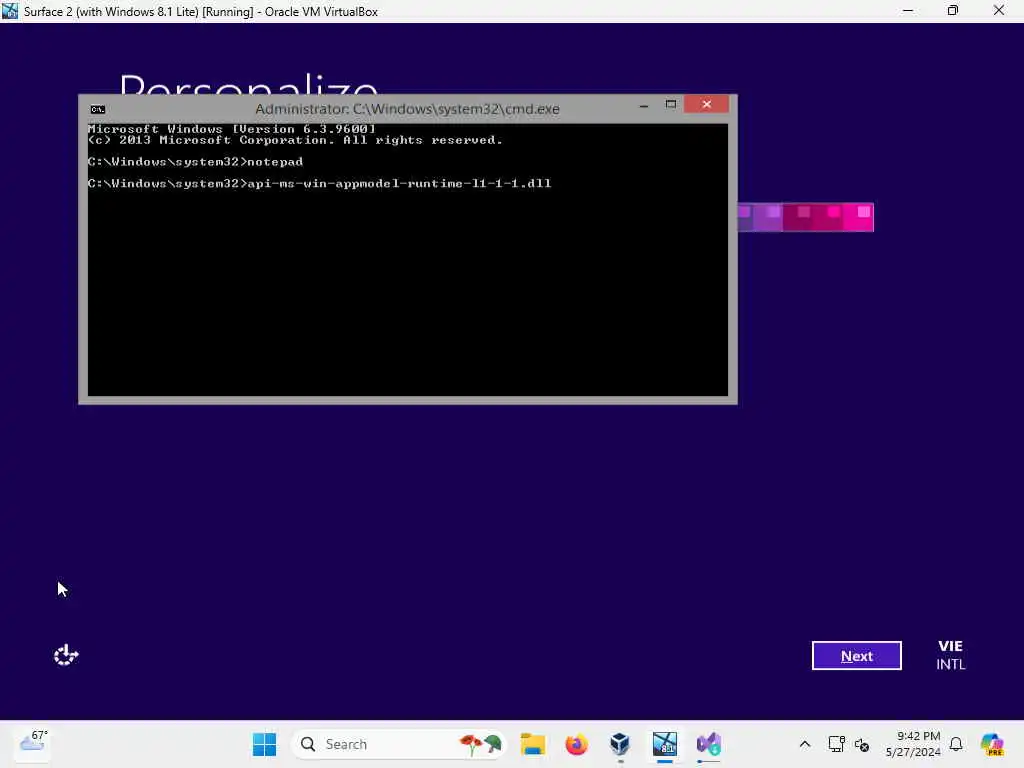Restore down the VirtualBox VM window
Viewport: 1024px width, 768px height.
[x=953, y=10]
